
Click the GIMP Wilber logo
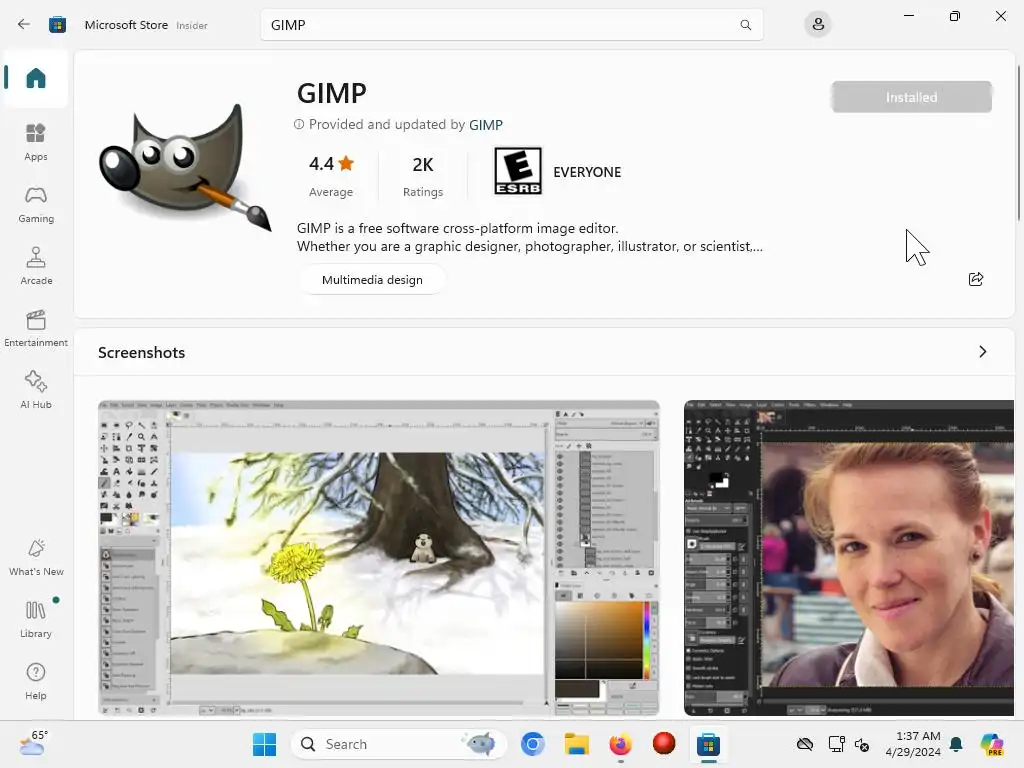point(185,167)
